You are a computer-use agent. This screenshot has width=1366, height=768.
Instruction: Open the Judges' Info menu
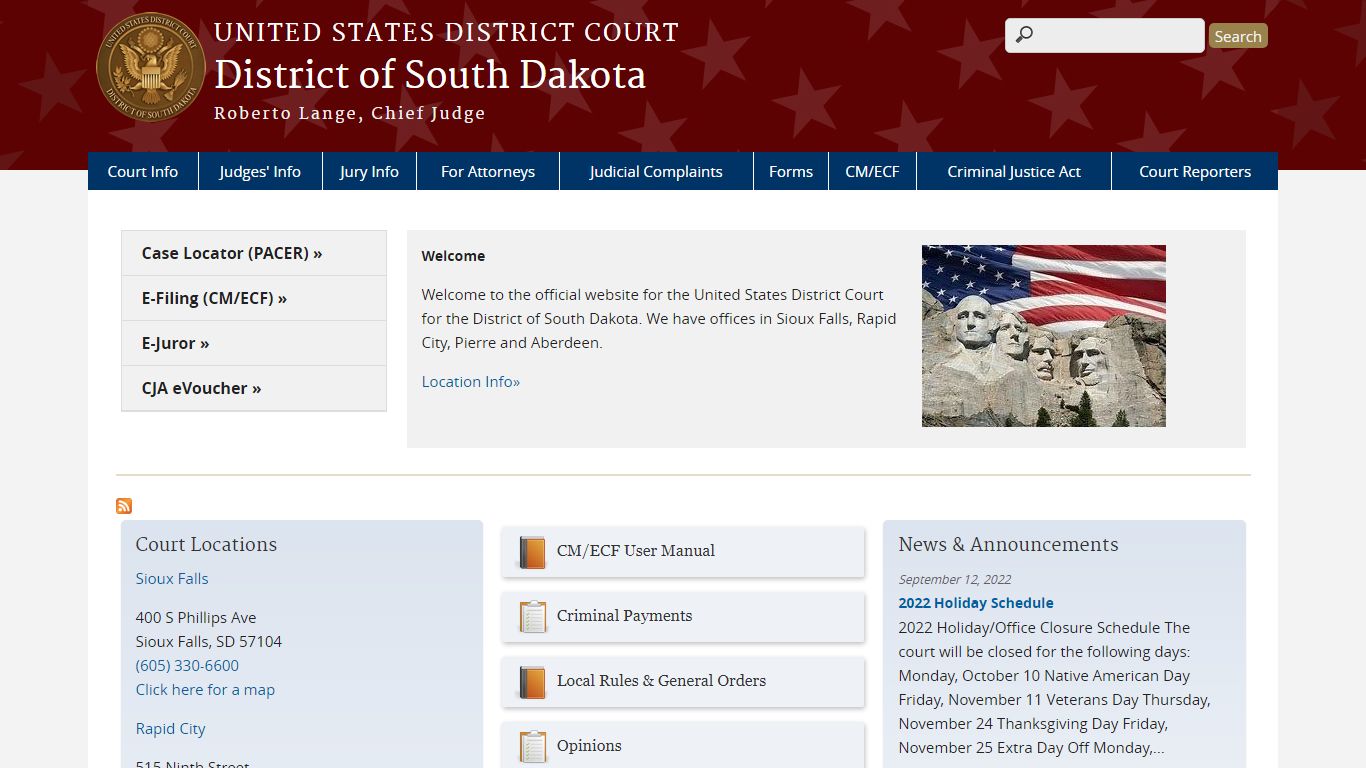click(260, 171)
